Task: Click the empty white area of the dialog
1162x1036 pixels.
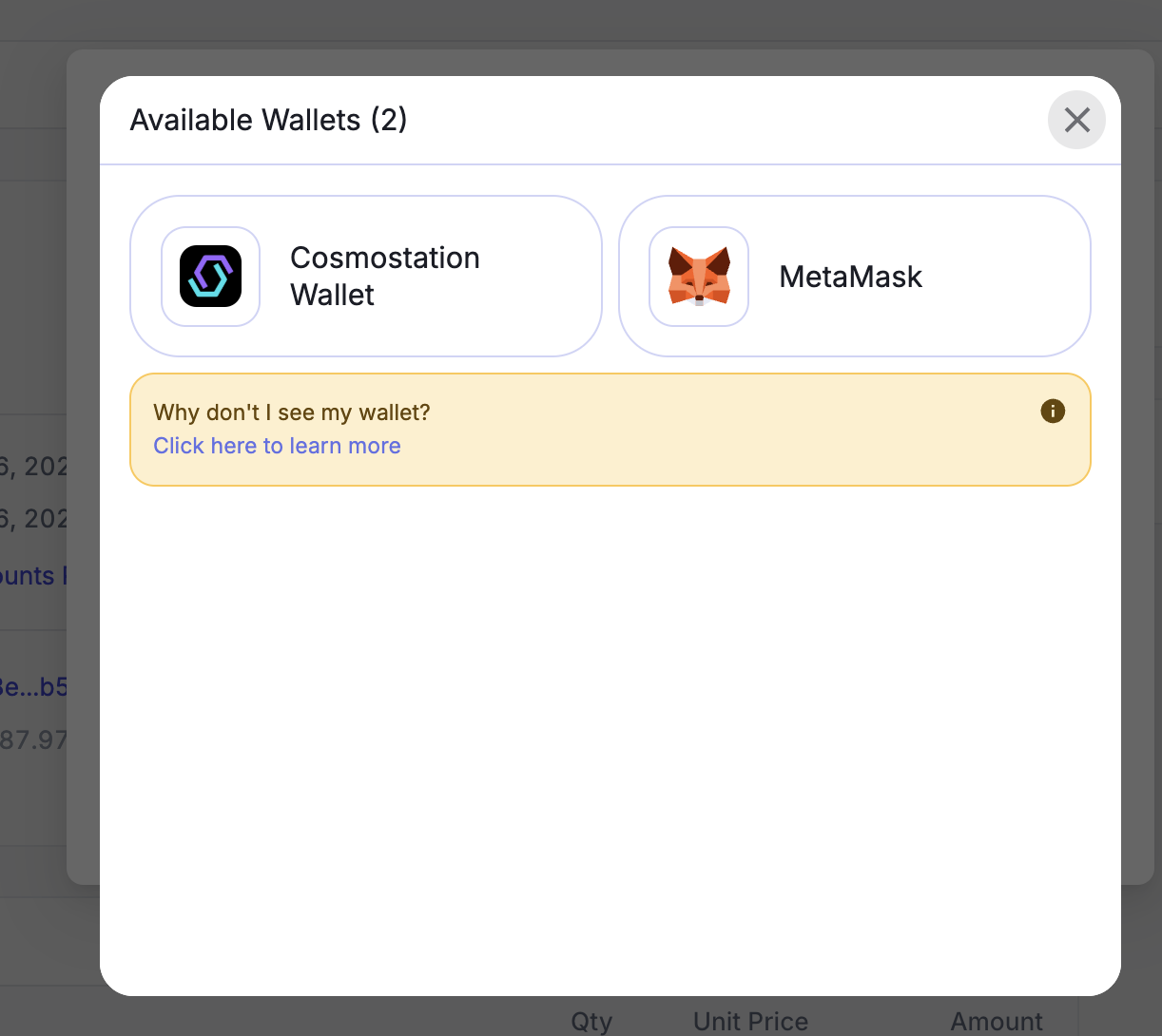Action: [x=609, y=741]
